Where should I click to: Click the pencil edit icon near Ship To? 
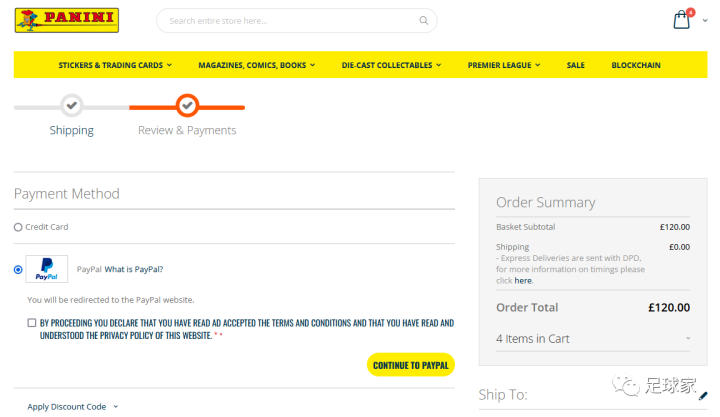pos(703,396)
